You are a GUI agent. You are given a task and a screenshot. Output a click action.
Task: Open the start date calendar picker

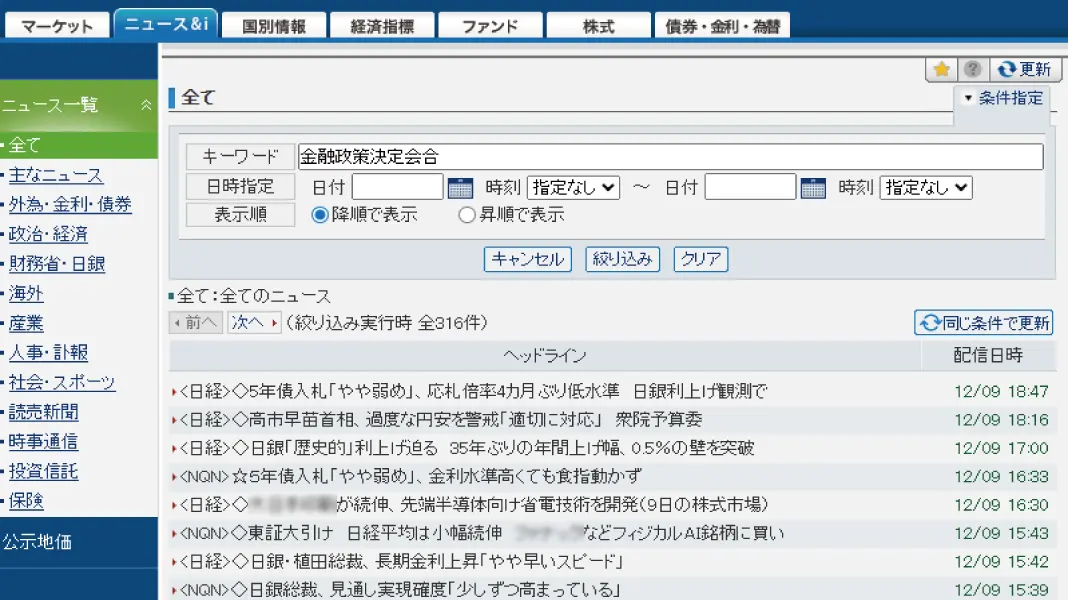[460, 187]
